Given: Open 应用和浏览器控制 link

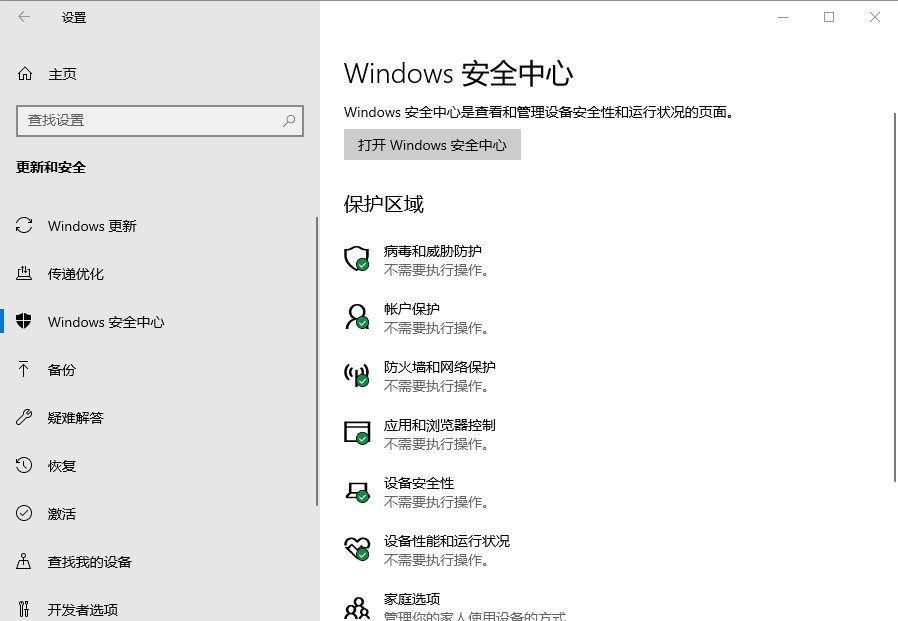Looking at the screenshot, I should pos(439,425).
